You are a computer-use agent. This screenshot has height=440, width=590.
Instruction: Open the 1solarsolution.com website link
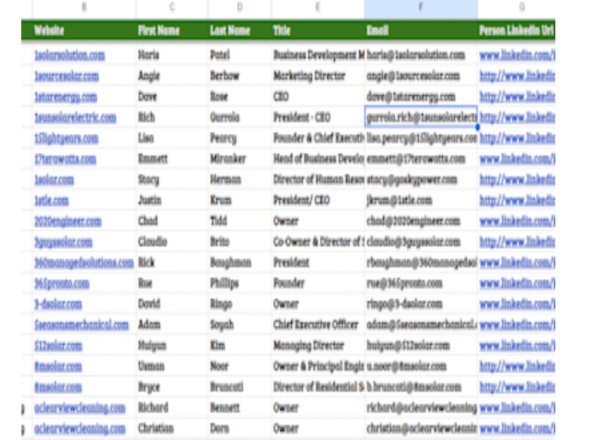tap(70, 55)
